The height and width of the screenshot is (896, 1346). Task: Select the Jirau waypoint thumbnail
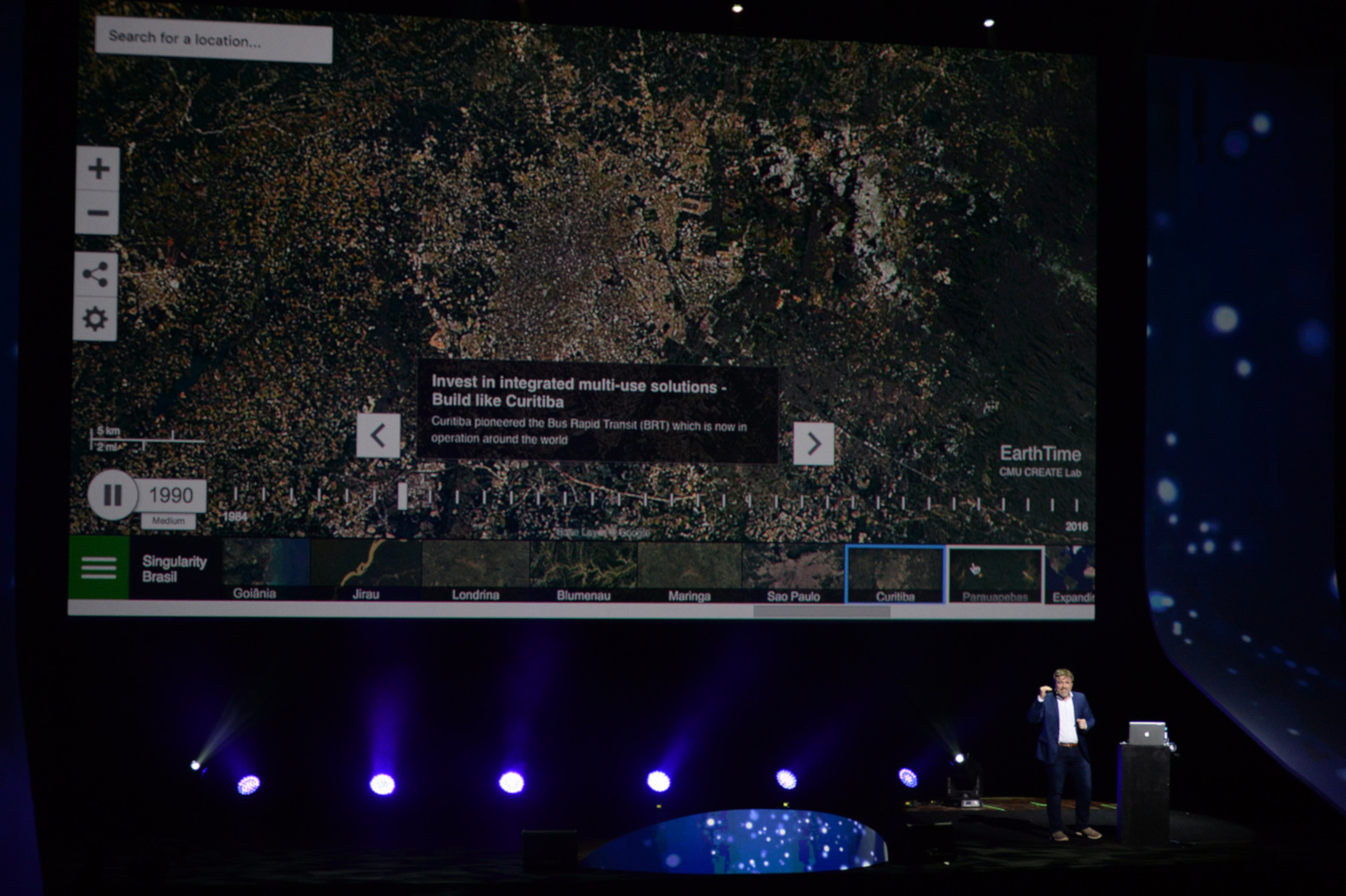click(x=366, y=570)
